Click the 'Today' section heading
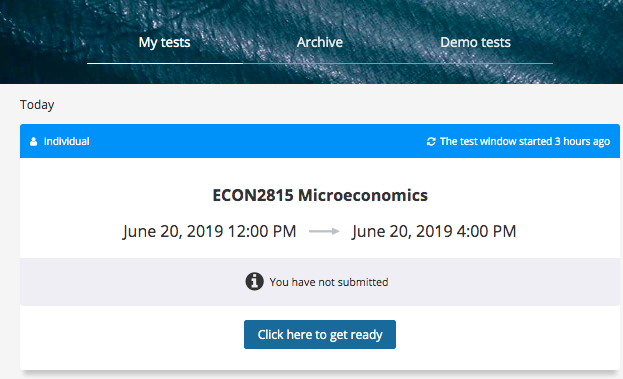The height and width of the screenshot is (379, 623). point(37,104)
